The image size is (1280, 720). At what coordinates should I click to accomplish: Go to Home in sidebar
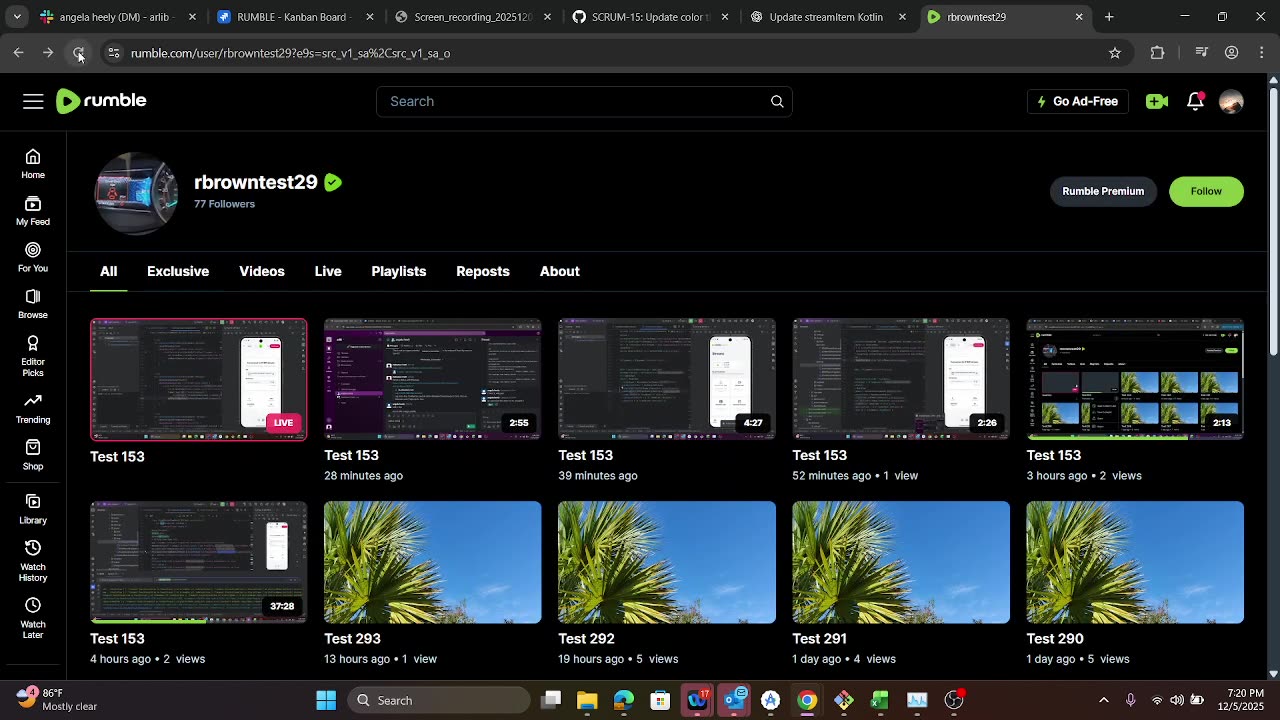[x=33, y=164]
